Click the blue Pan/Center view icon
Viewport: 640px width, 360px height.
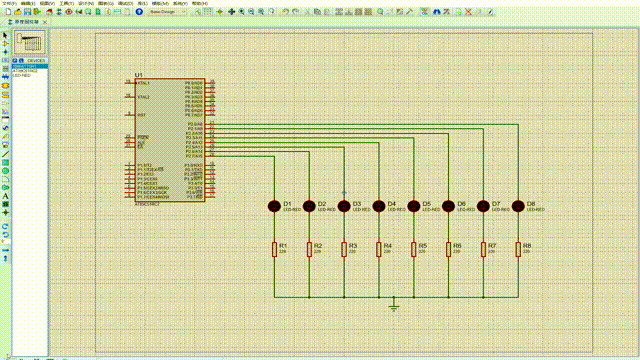(231, 12)
